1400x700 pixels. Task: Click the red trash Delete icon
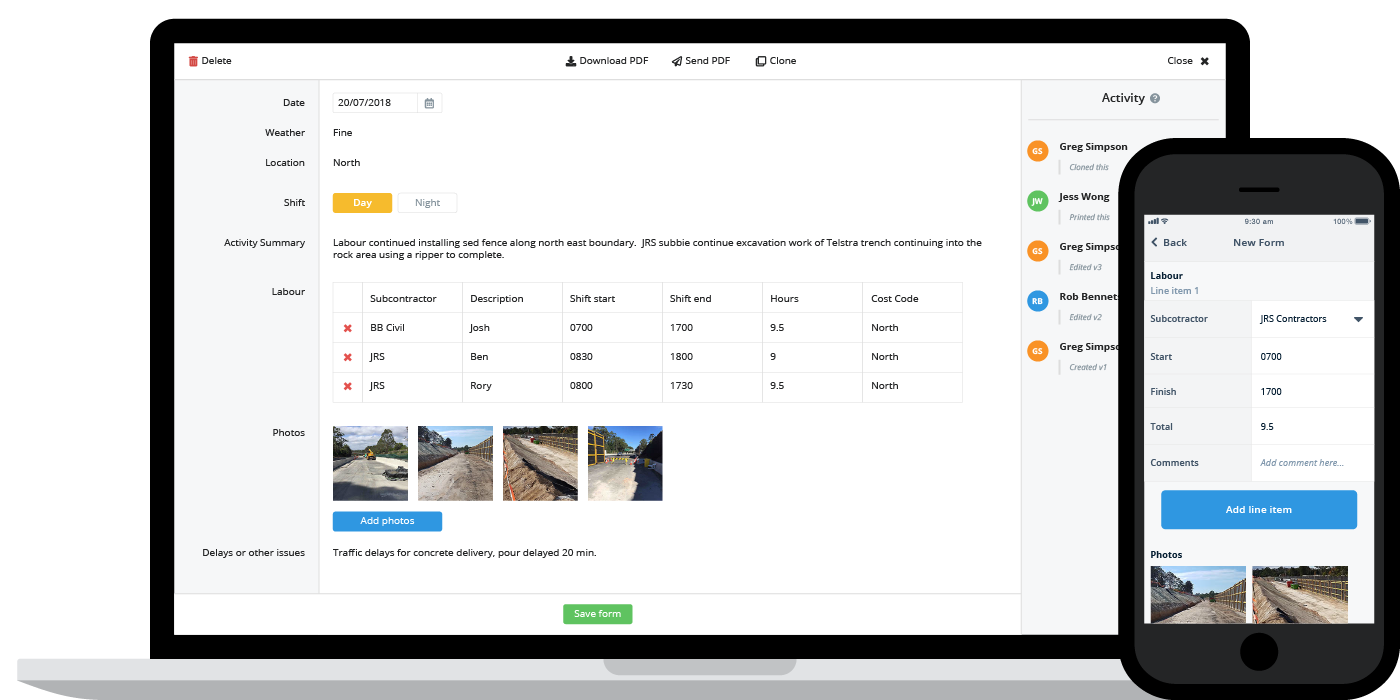pos(193,61)
